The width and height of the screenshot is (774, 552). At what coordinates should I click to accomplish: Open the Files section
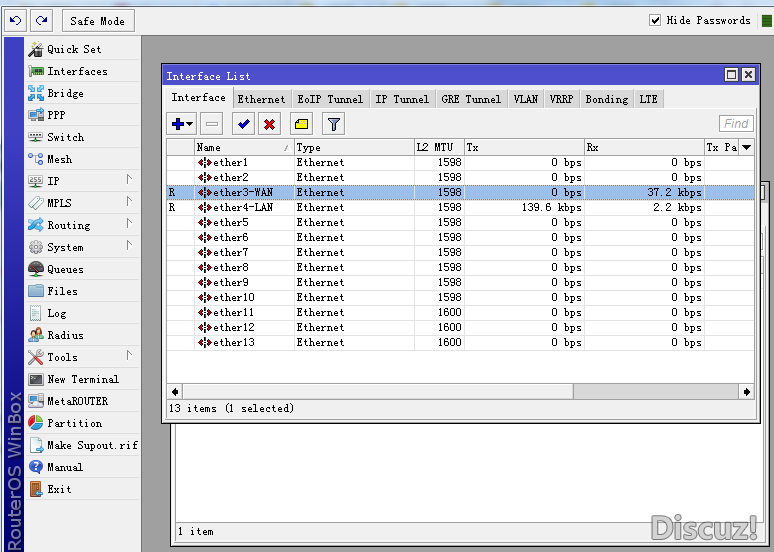pos(82,291)
